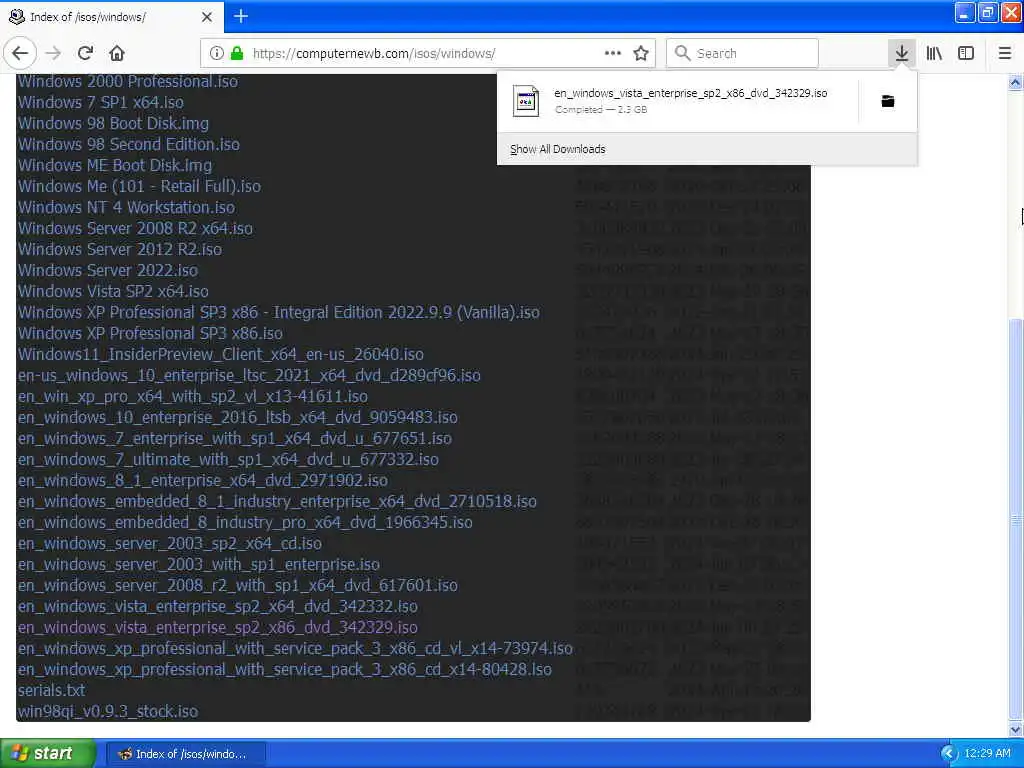Open Windows NT 4 Workstation.iso link

(x=126, y=207)
